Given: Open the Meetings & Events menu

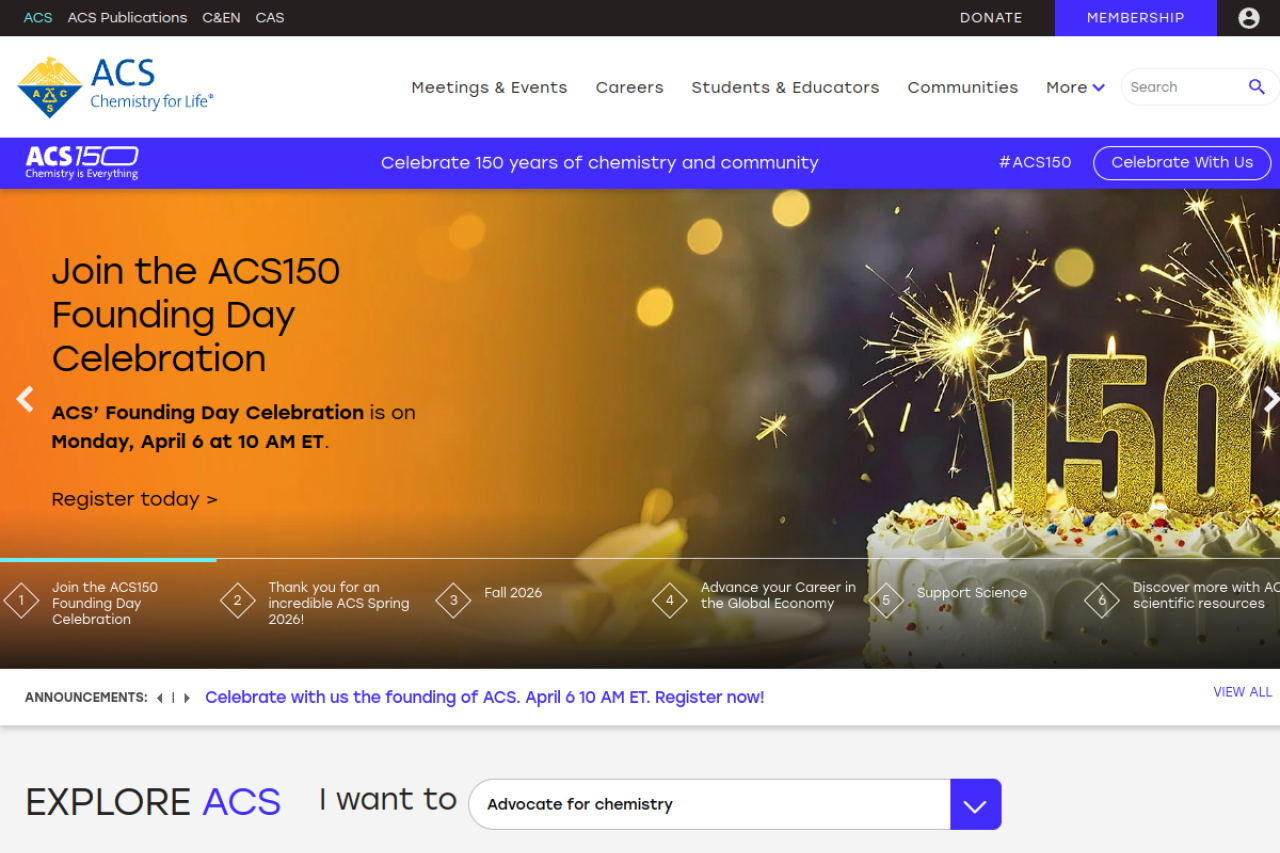Looking at the screenshot, I should point(489,87).
